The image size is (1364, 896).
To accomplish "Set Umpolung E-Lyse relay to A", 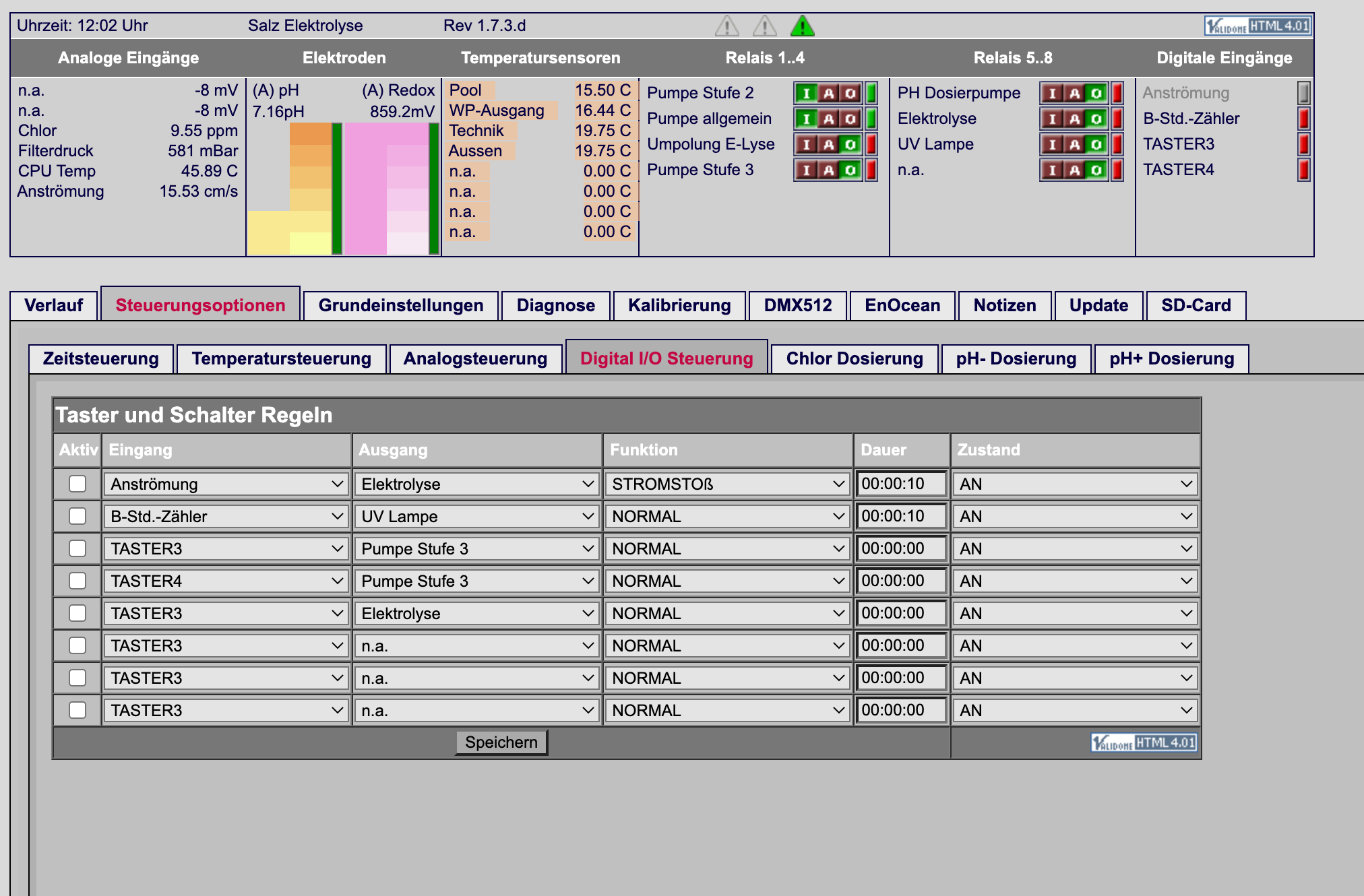I will click(828, 144).
